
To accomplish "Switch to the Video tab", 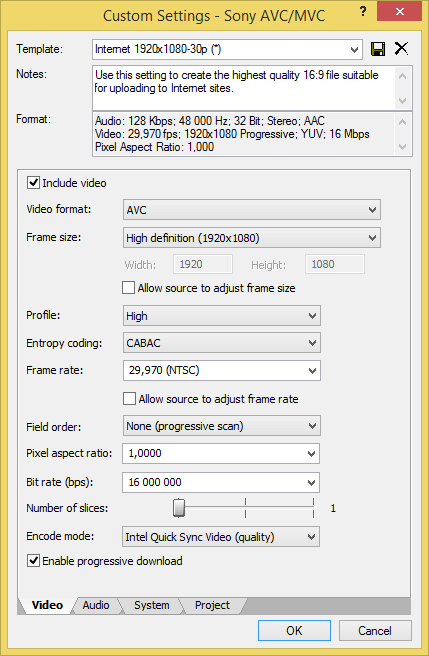I will point(47,605).
